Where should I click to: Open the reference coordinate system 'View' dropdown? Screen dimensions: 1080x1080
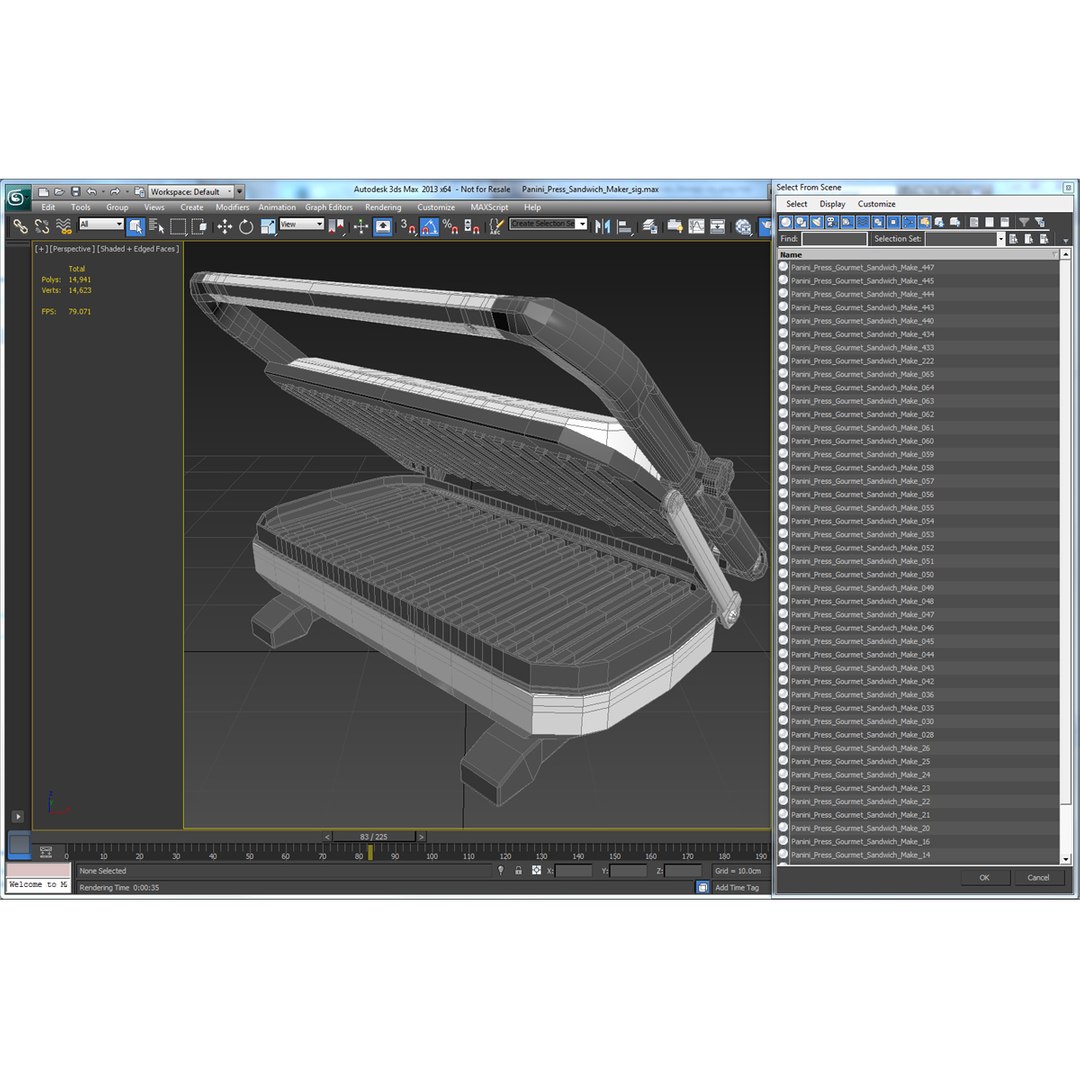301,224
